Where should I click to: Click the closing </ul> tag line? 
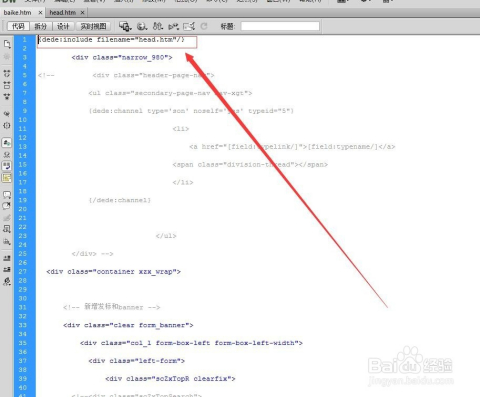click(x=166, y=236)
